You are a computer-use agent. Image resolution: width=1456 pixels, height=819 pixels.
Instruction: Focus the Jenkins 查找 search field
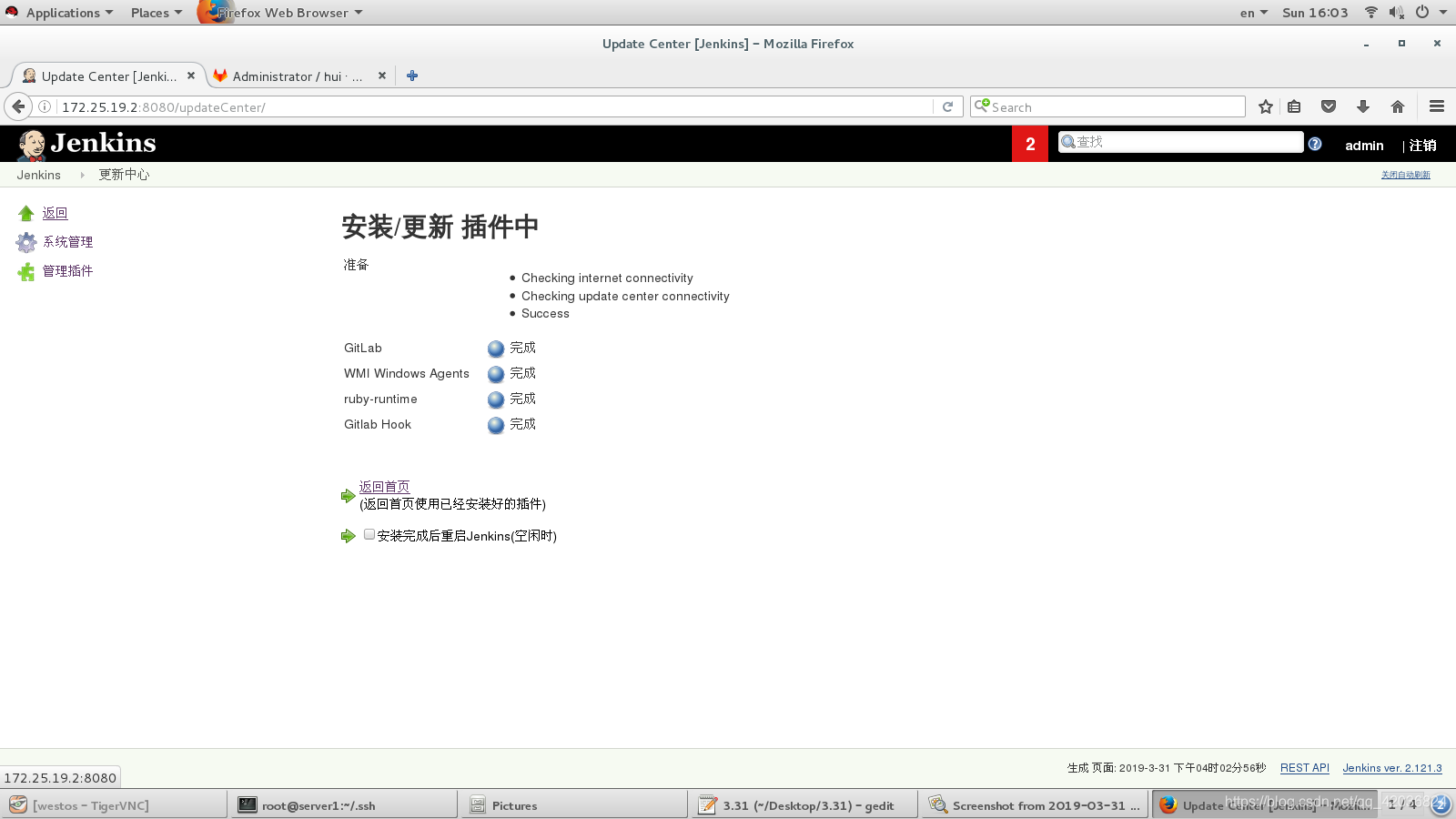(x=1180, y=142)
